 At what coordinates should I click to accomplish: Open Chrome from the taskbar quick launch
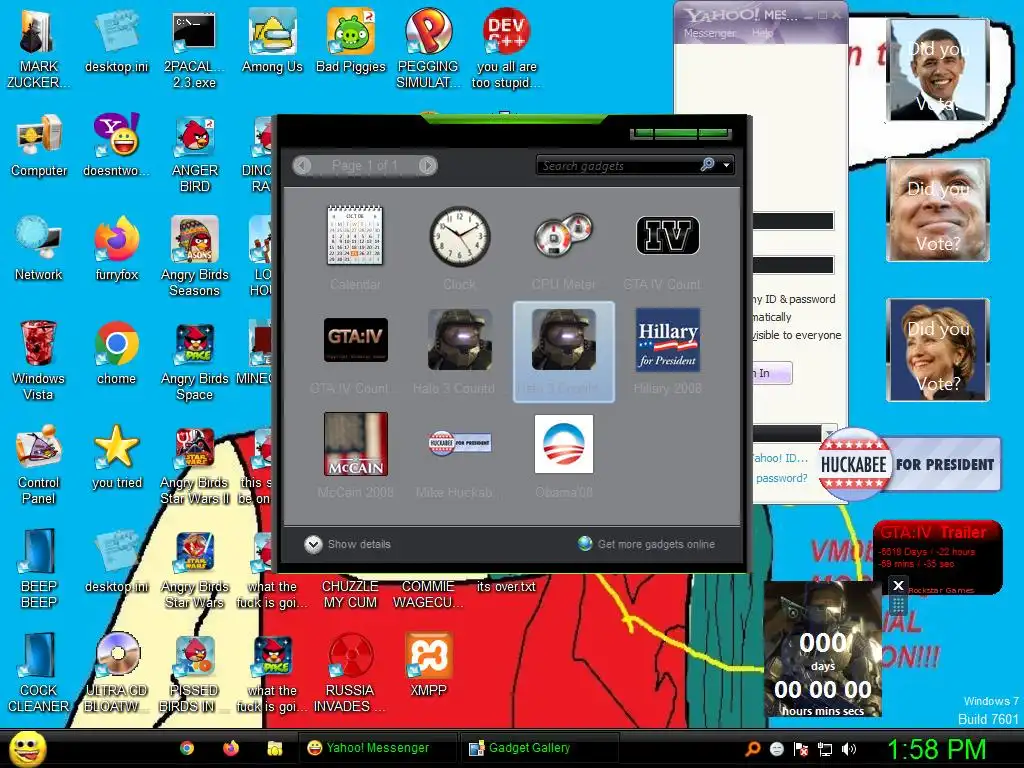187,748
